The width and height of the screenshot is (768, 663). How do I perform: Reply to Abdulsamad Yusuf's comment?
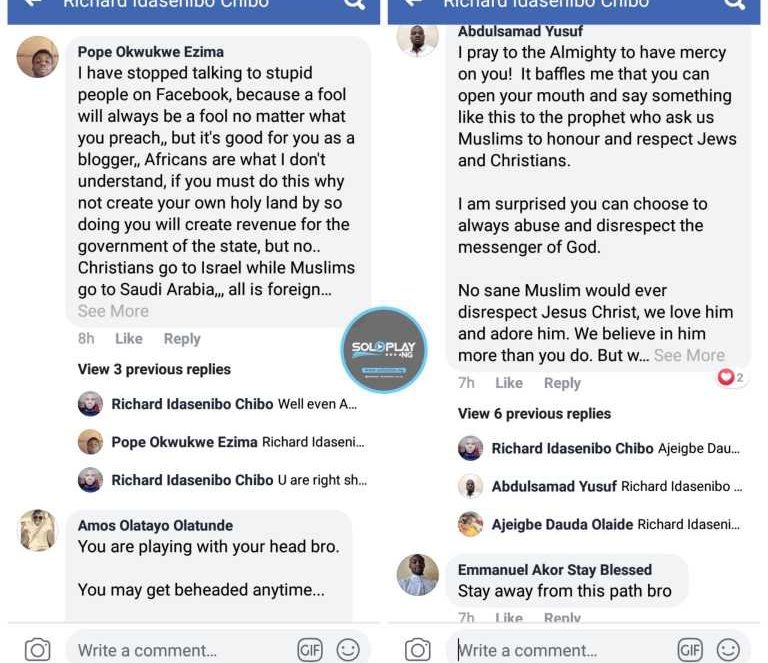pos(562,383)
